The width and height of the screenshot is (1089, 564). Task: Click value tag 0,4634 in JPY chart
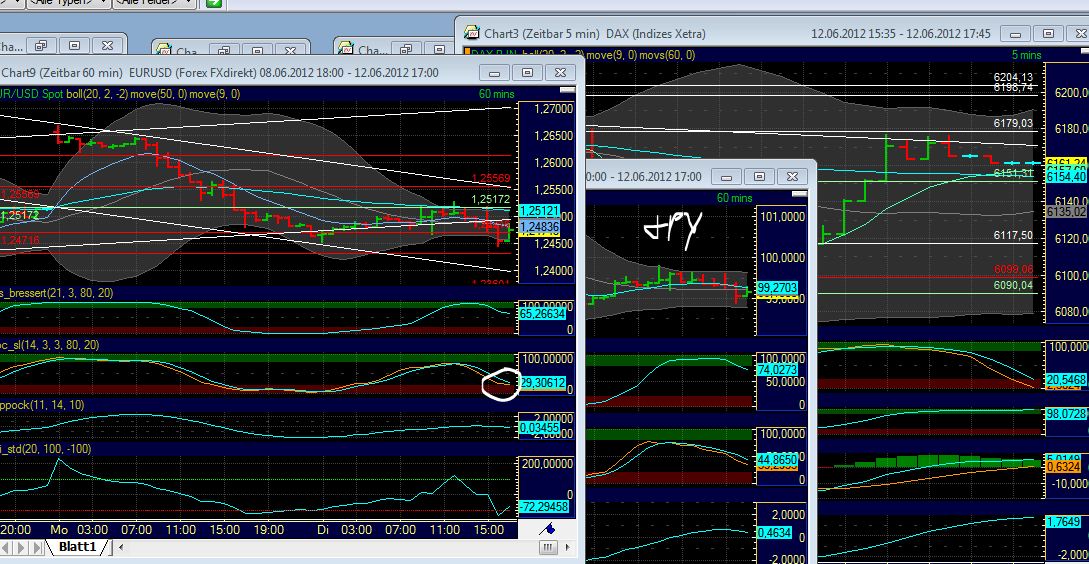776,533
